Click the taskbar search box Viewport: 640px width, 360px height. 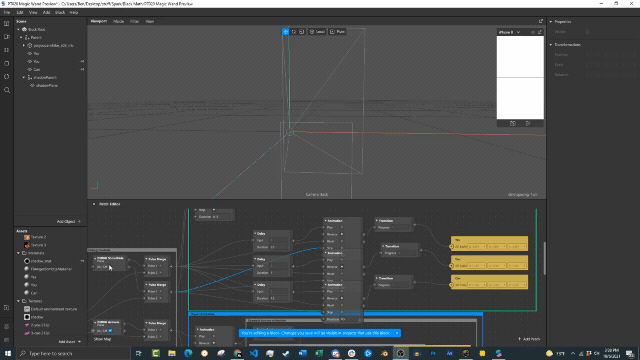73,353
